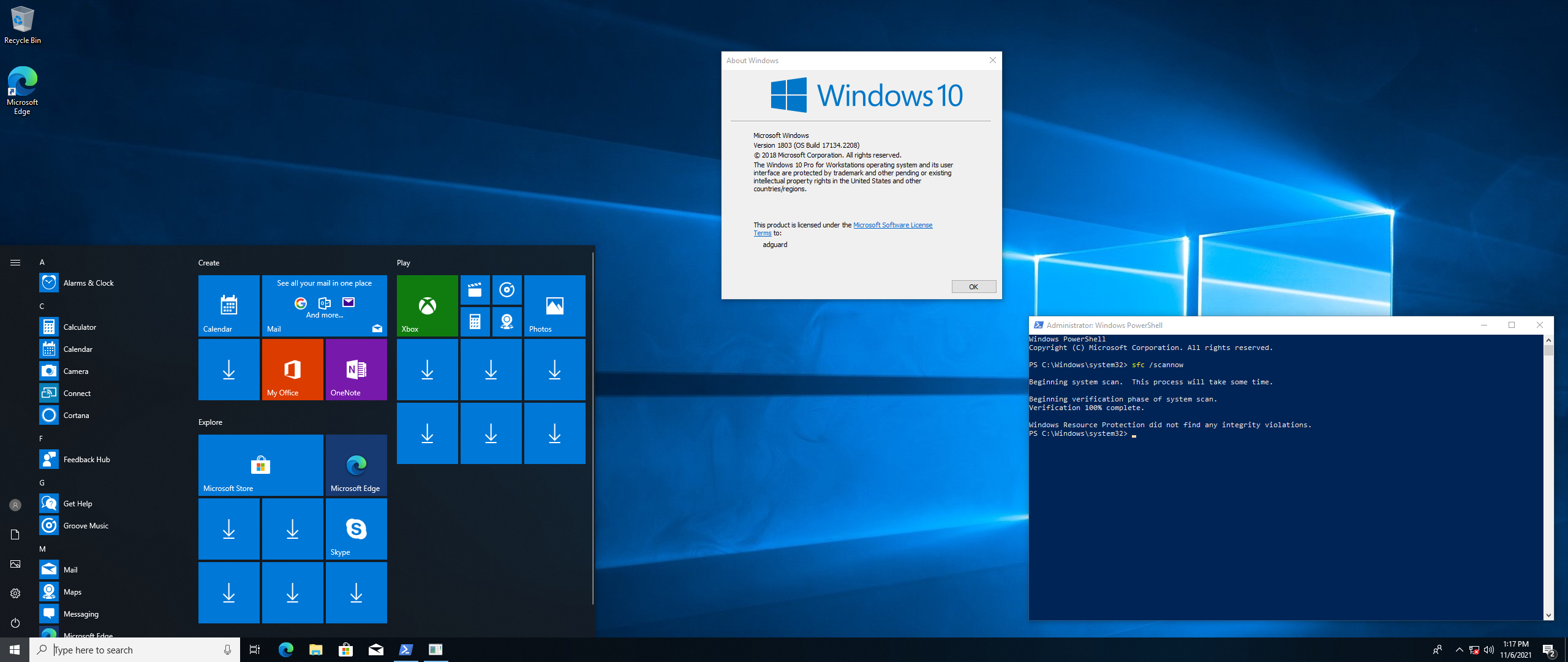Open the Microsoft Store tile
Screen dimensions: 1568x662
point(261,465)
